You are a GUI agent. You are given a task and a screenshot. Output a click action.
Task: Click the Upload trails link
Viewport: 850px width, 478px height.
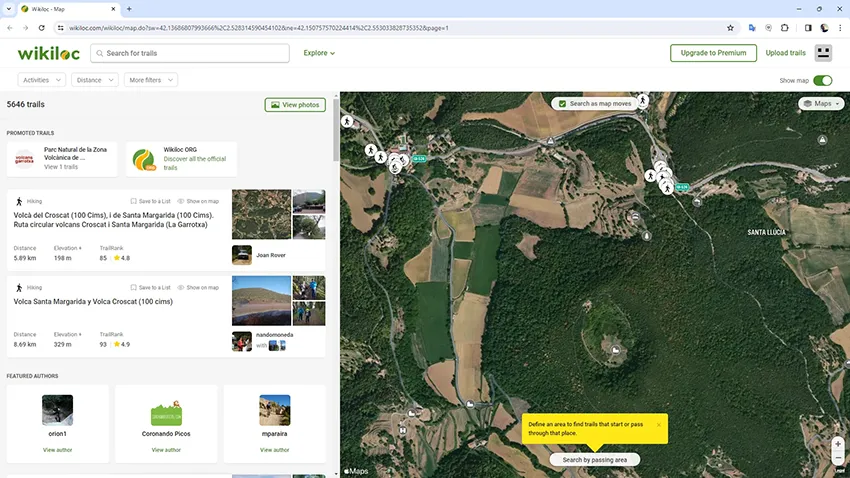click(785, 53)
